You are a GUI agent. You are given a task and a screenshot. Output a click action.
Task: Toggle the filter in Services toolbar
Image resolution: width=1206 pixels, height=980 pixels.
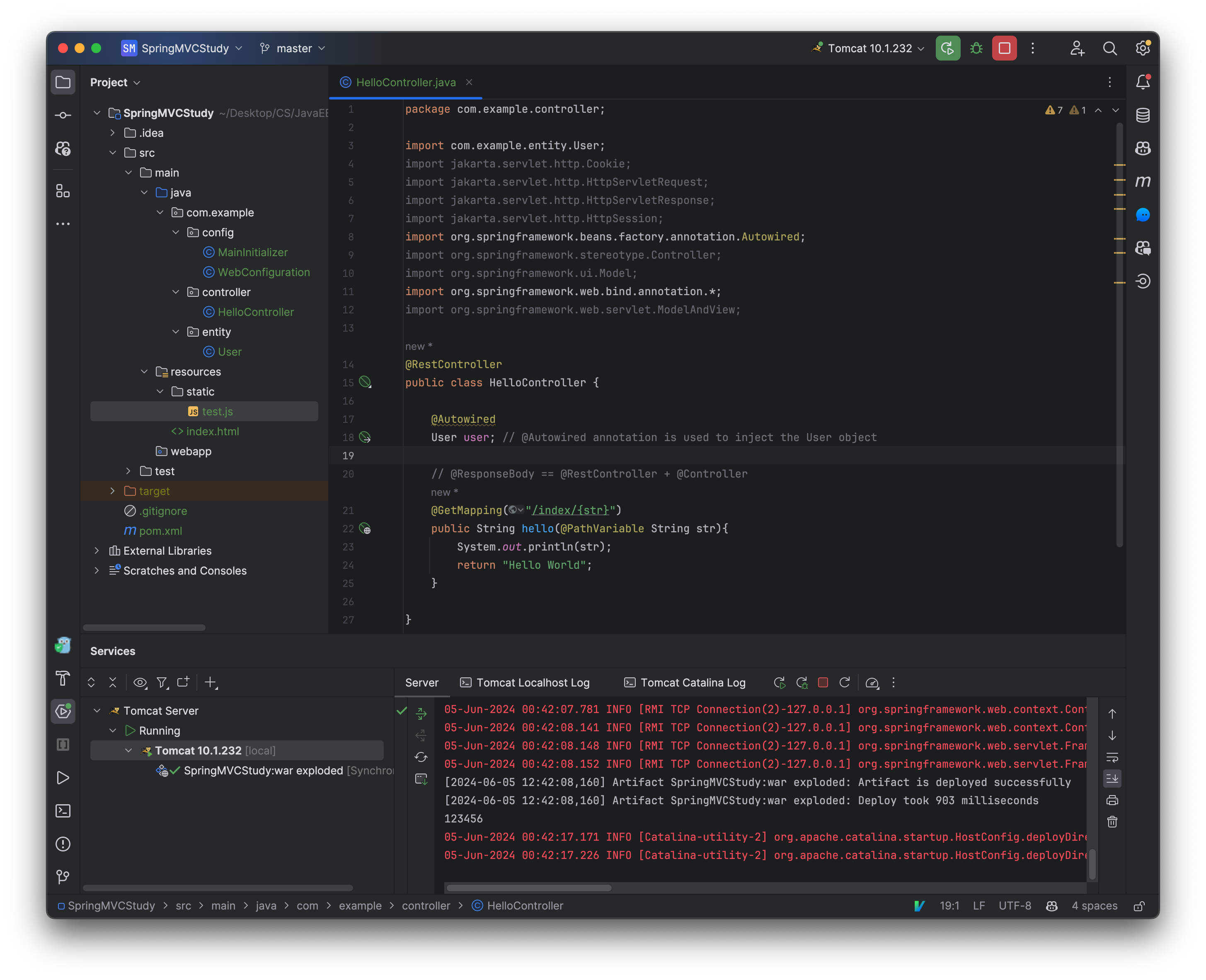click(x=162, y=682)
